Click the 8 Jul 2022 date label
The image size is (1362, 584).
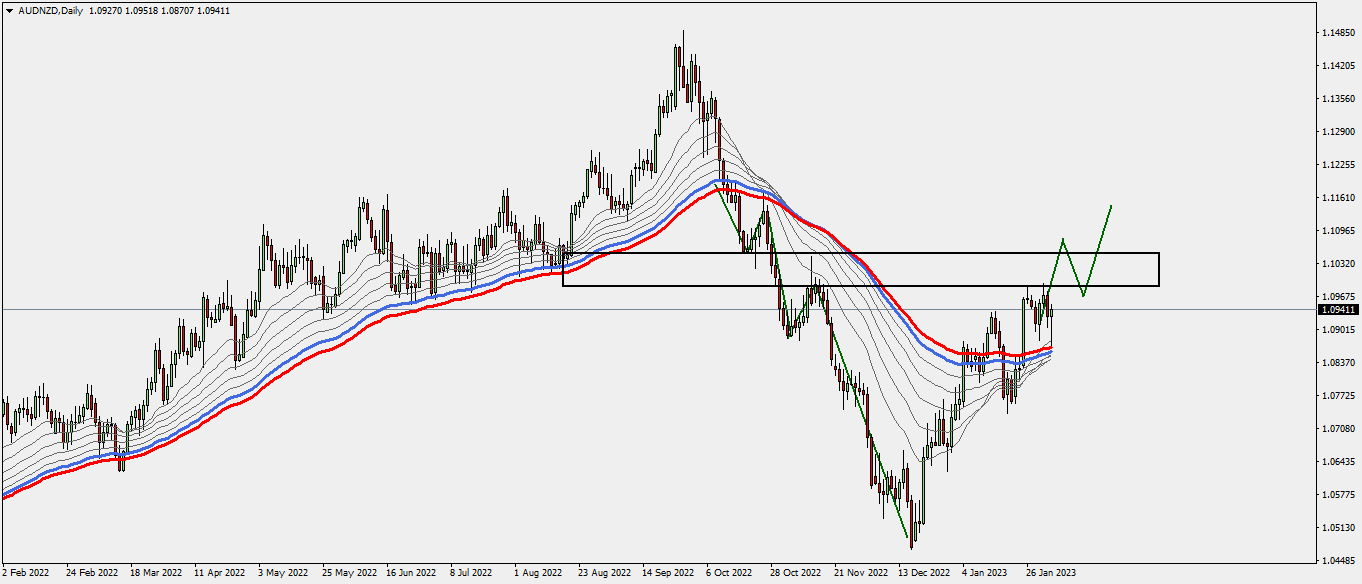[x=471, y=574]
